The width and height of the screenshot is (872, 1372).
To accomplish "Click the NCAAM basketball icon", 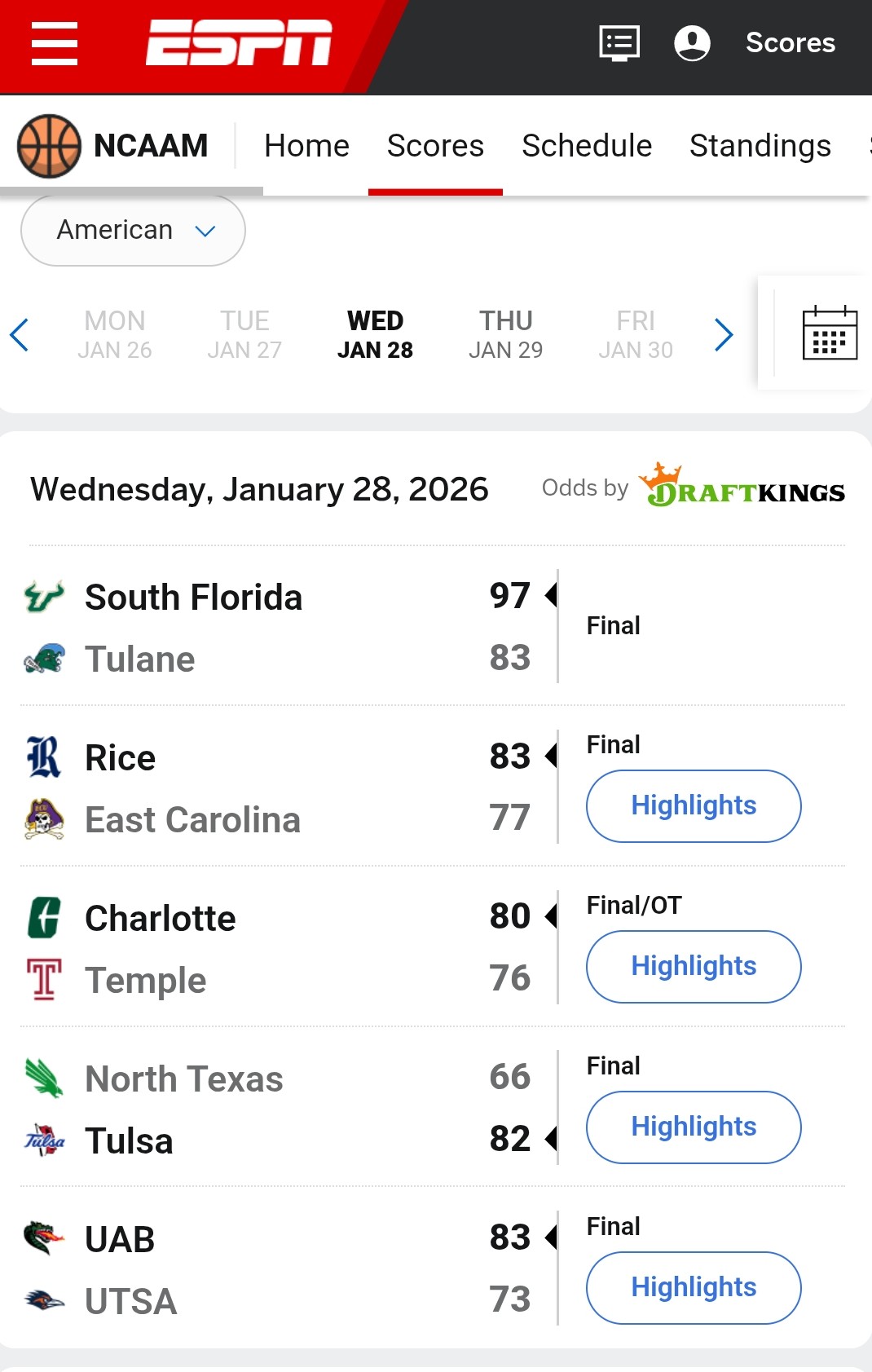I will [49, 146].
